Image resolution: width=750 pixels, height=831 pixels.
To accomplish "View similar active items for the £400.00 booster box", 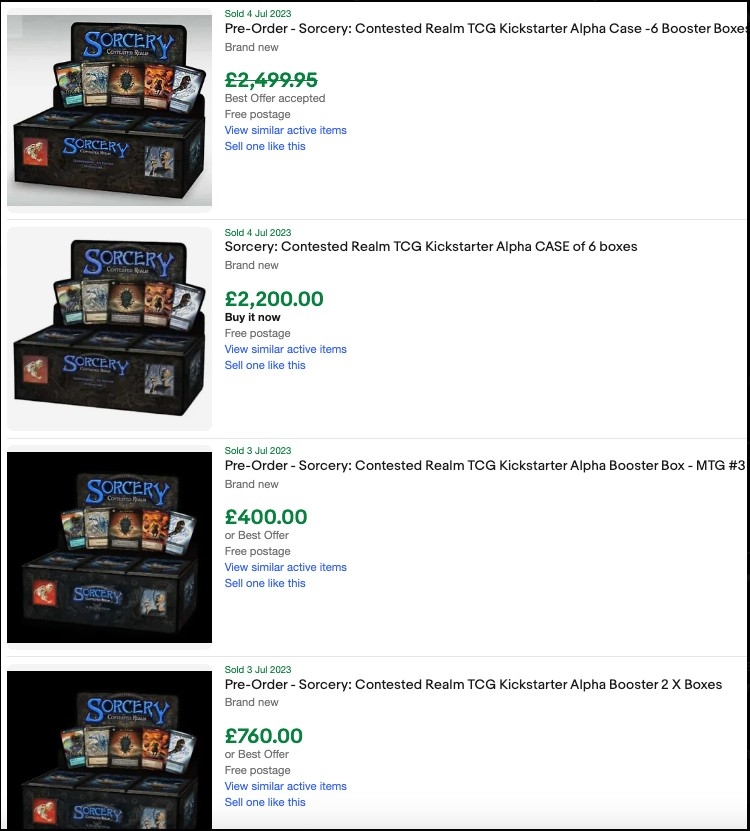I will click(x=285, y=567).
